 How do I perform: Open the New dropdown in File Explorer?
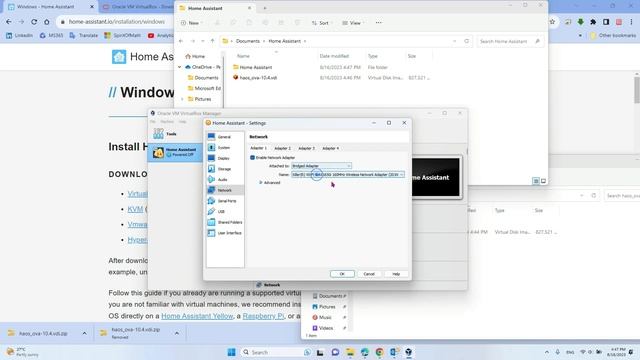(191, 23)
